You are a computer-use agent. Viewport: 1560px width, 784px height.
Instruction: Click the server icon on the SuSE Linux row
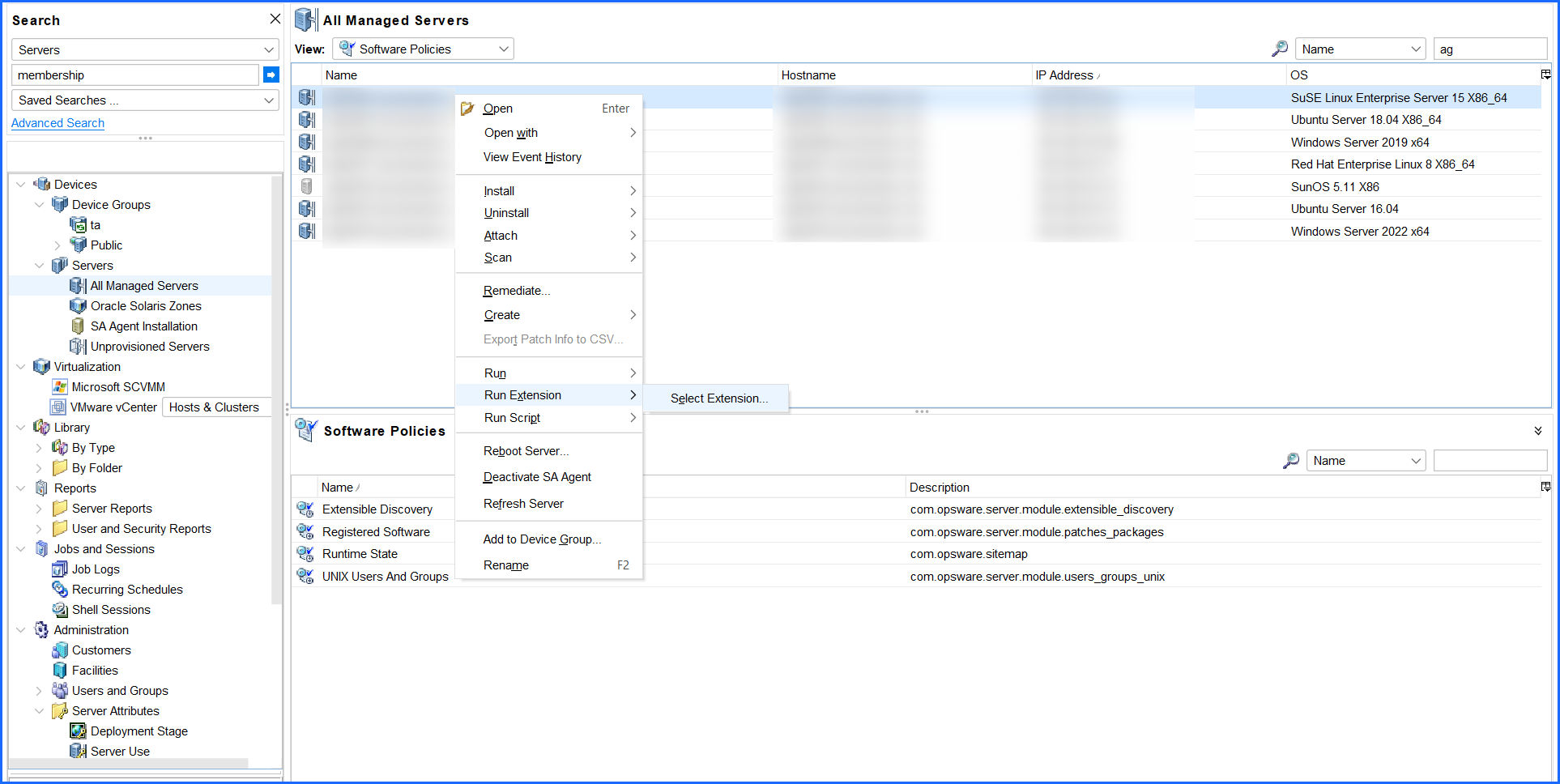307,97
